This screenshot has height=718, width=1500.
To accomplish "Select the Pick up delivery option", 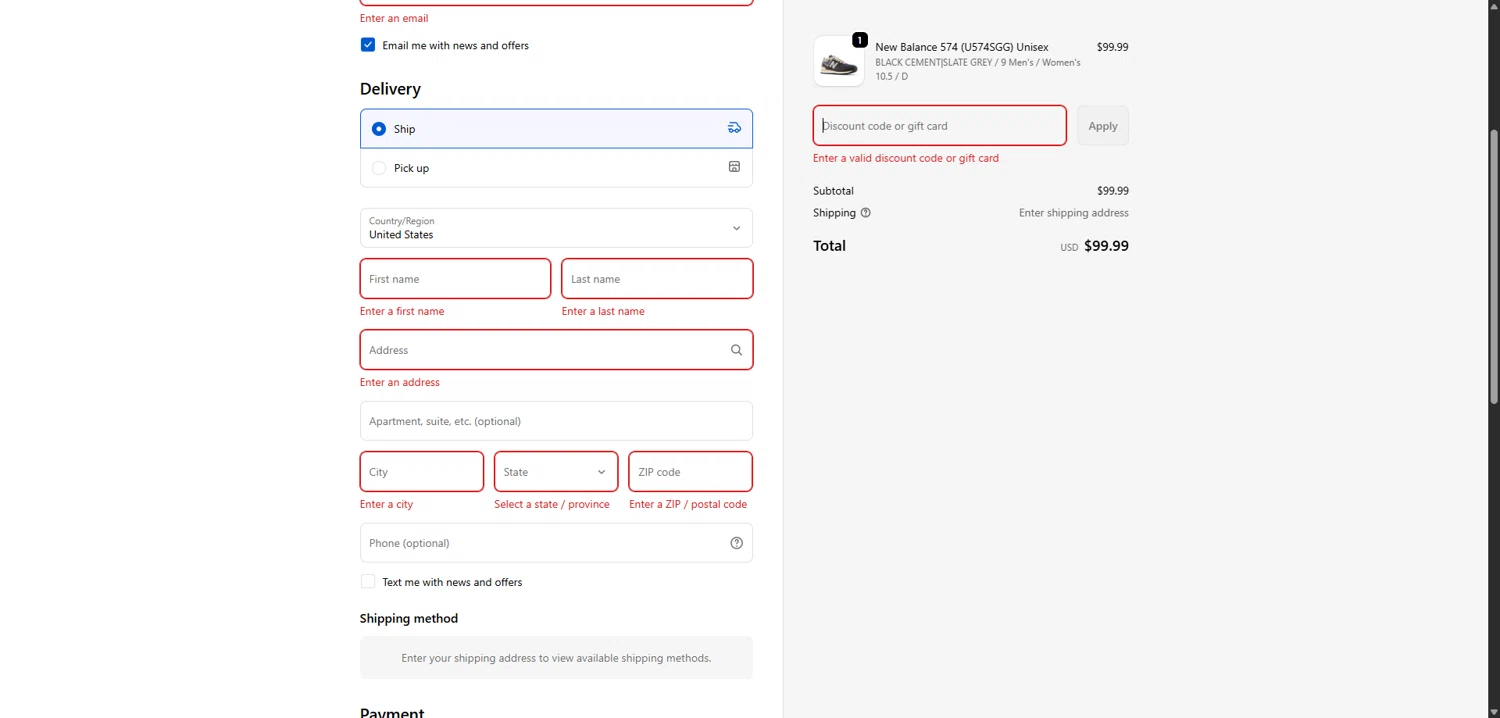I will (x=379, y=168).
